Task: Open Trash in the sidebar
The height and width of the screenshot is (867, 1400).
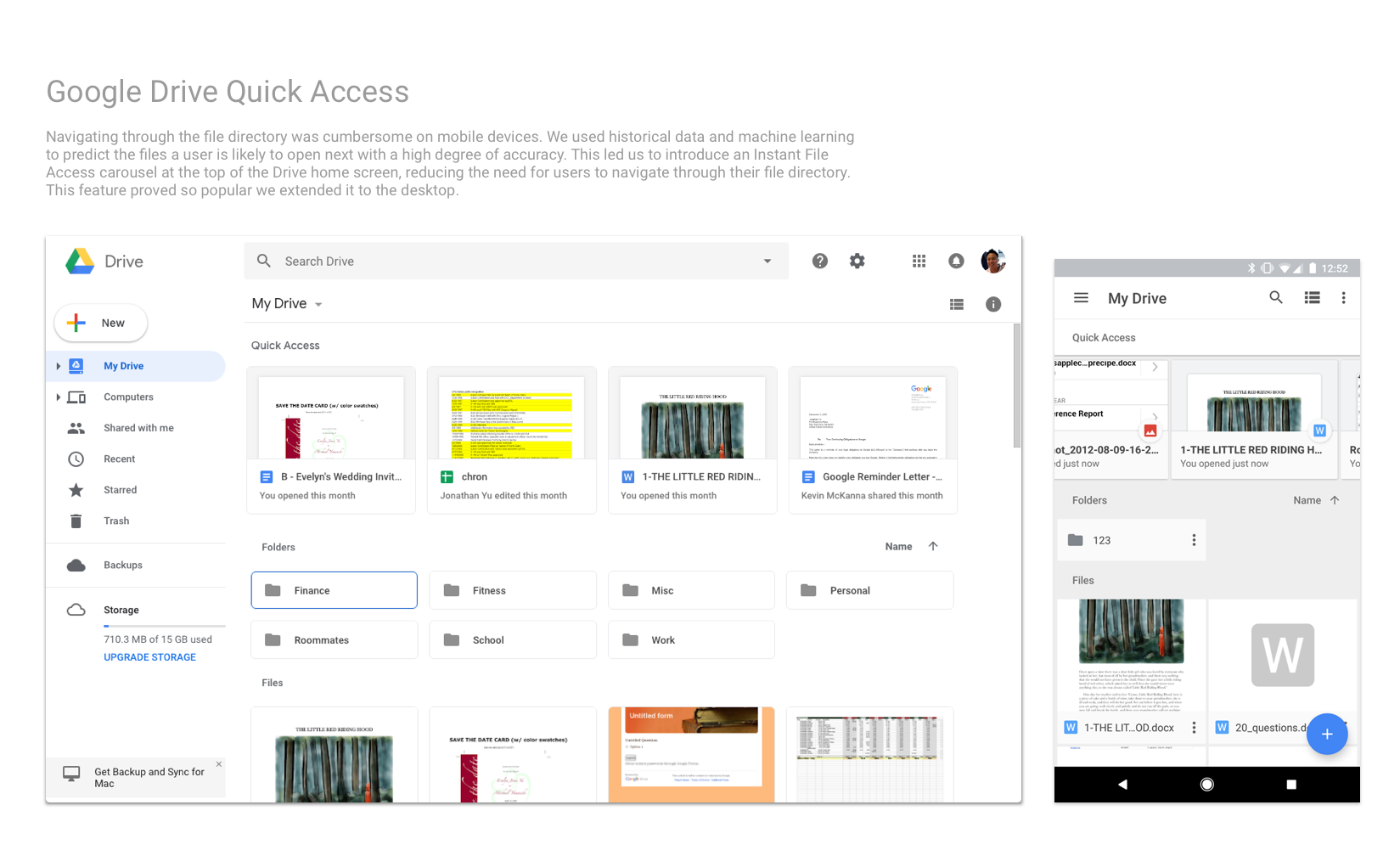Action: pyautogui.click(x=136, y=521)
